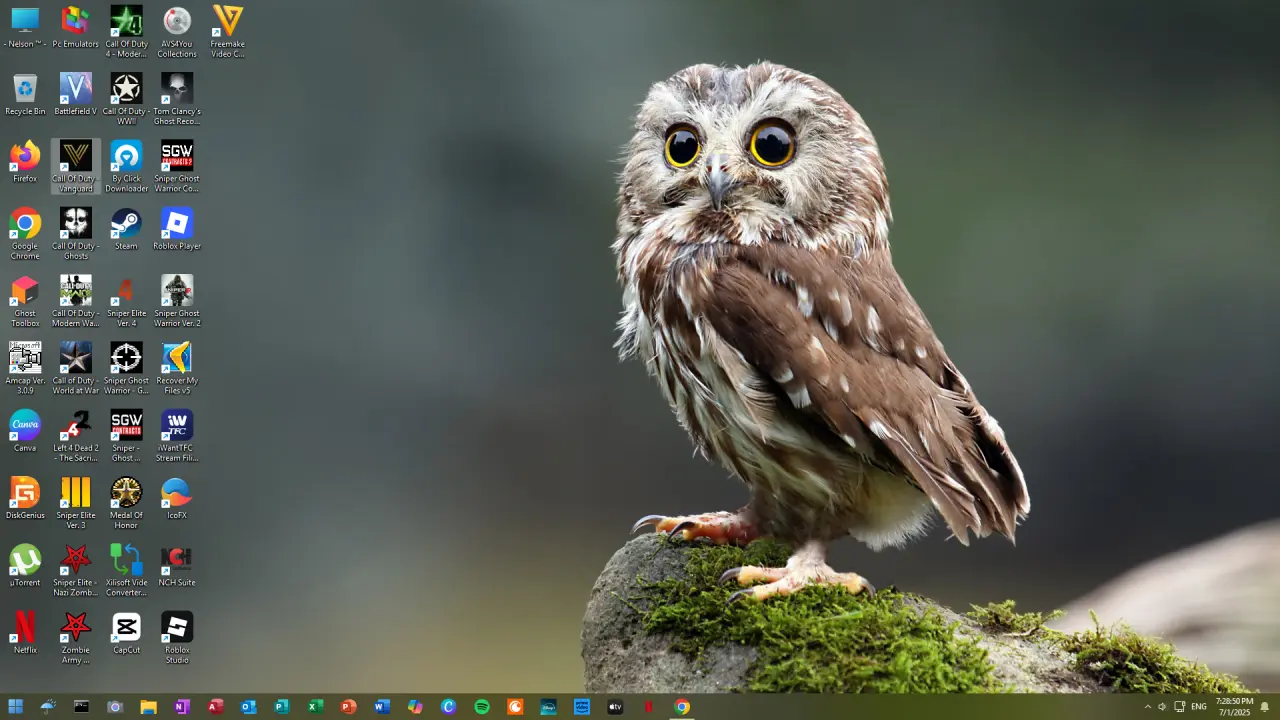Open Outlook from the taskbar

point(248,707)
